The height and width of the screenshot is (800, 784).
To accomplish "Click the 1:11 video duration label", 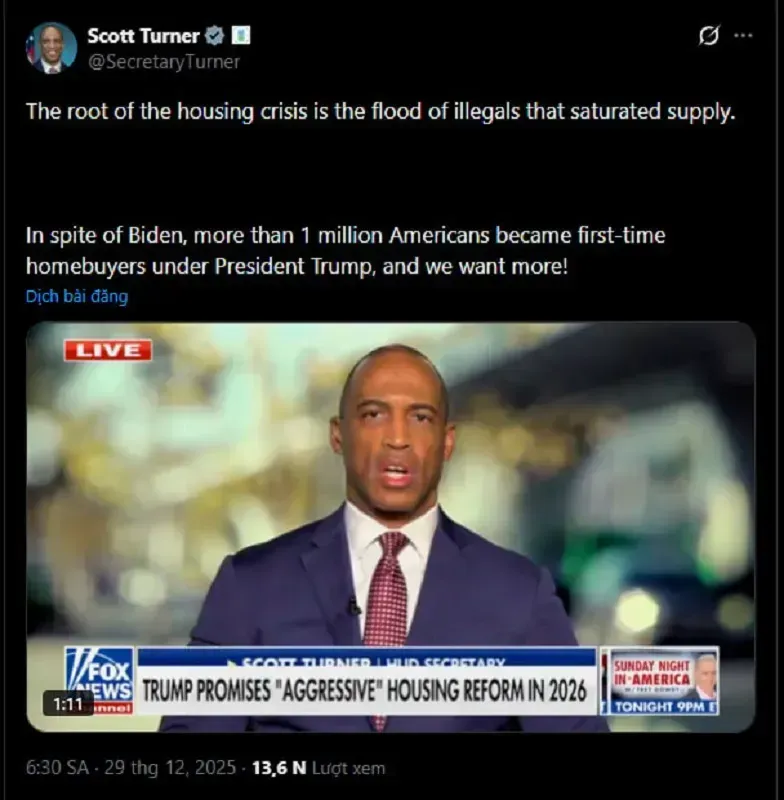I will [68, 704].
